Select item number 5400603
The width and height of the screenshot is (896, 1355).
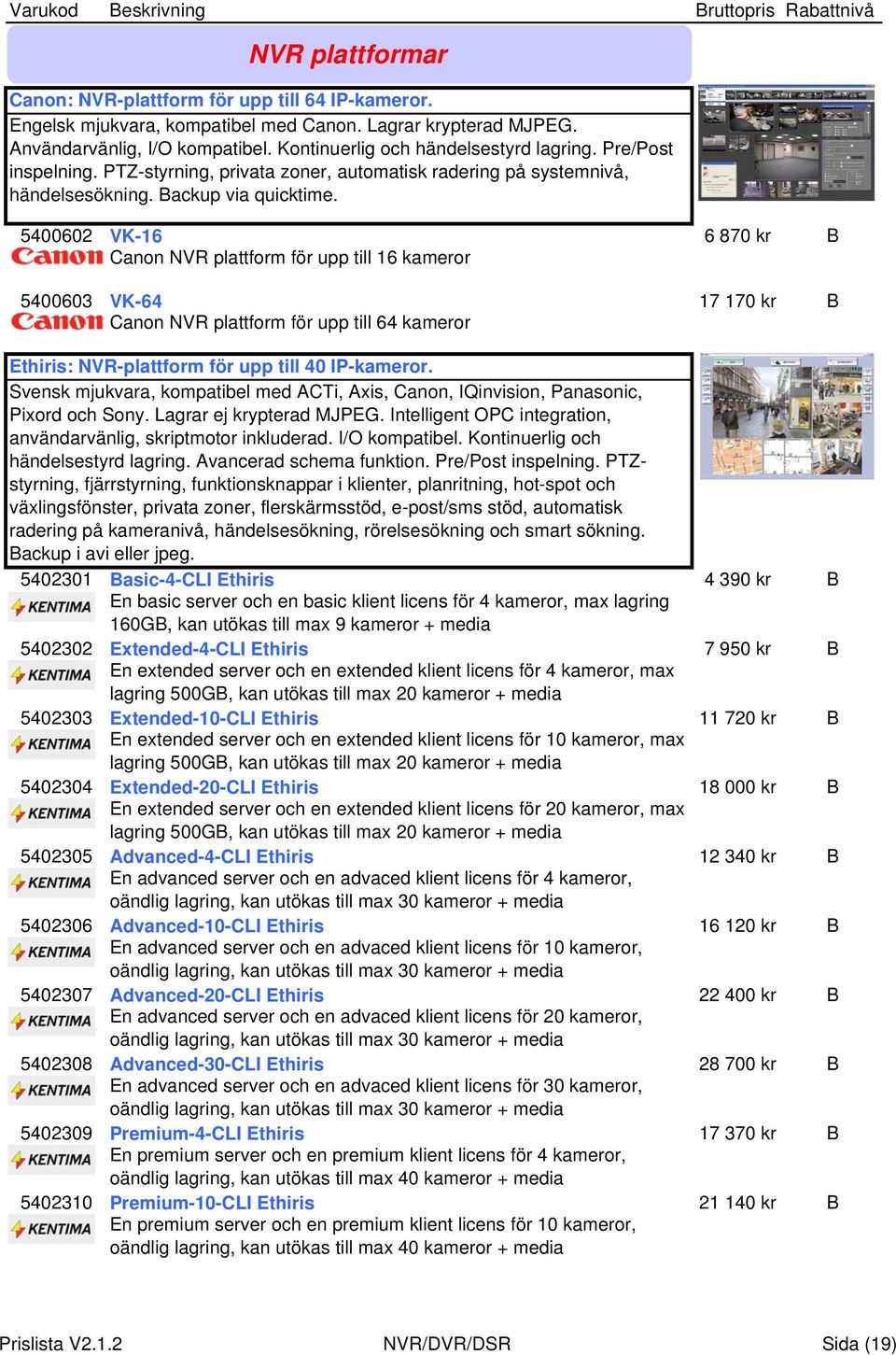[56, 302]
